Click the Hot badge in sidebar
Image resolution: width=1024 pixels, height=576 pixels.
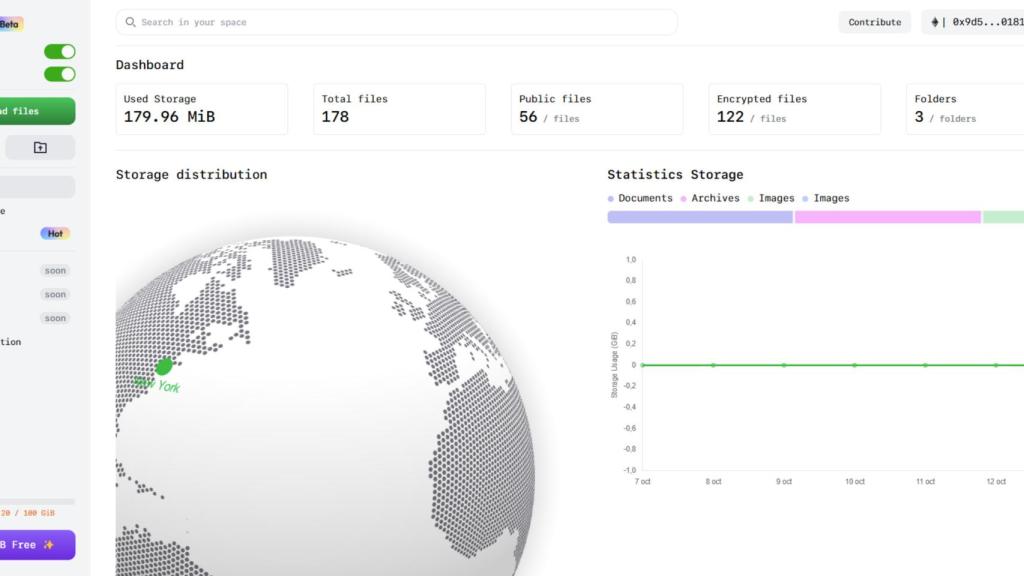(x=55, y=233)
